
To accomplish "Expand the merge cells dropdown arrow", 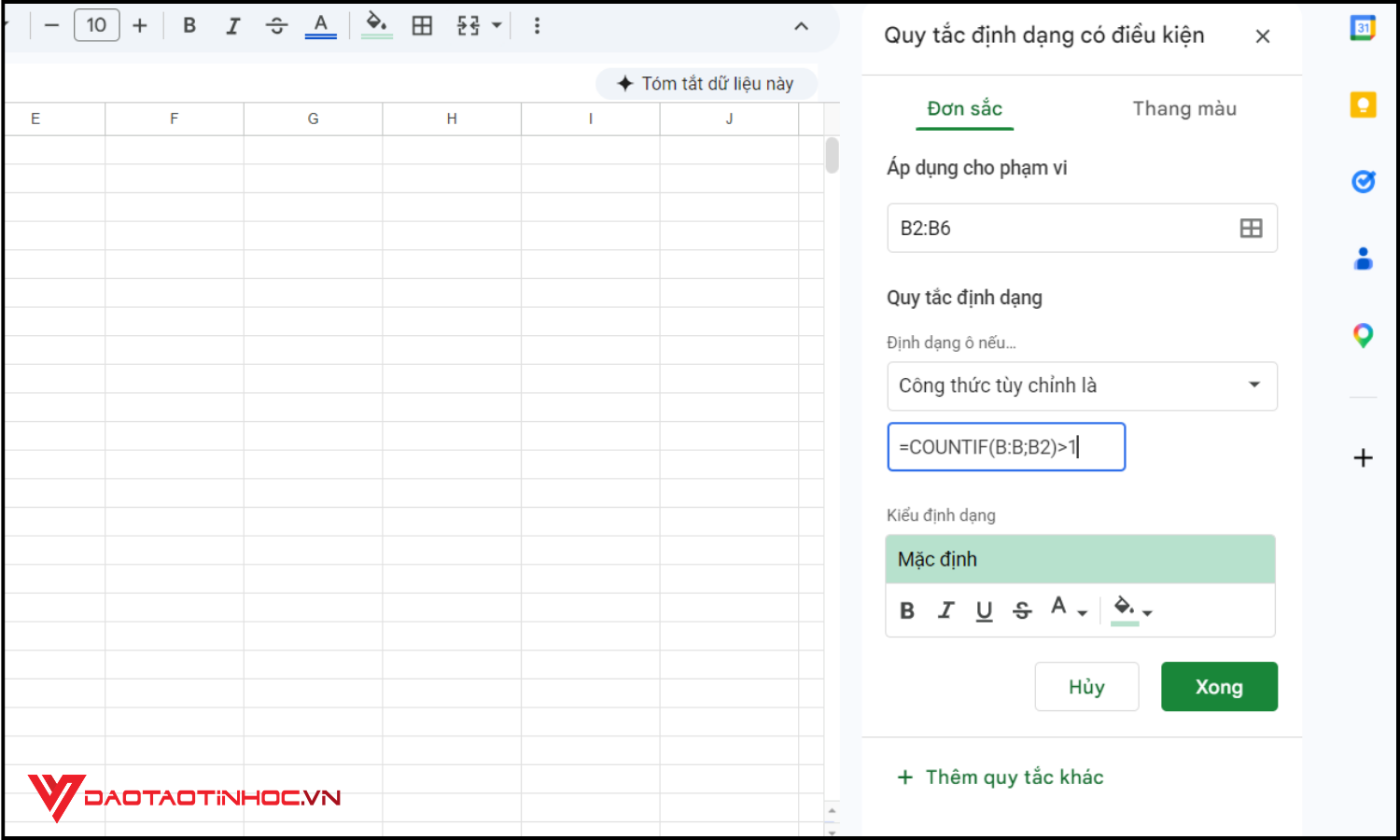I will [x=498, y=26].
